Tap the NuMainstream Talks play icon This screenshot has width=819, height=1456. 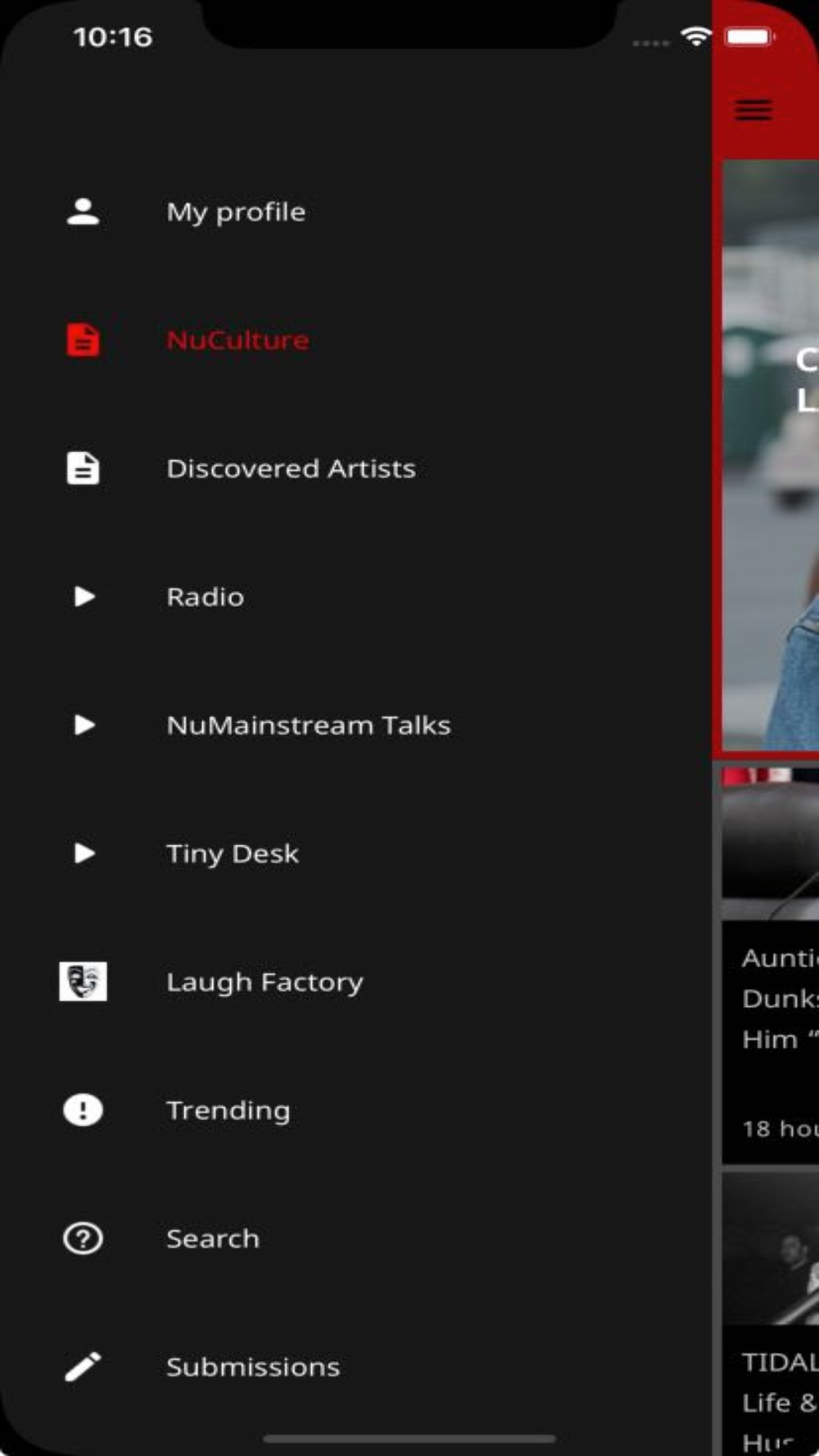(x=84, y=725)
